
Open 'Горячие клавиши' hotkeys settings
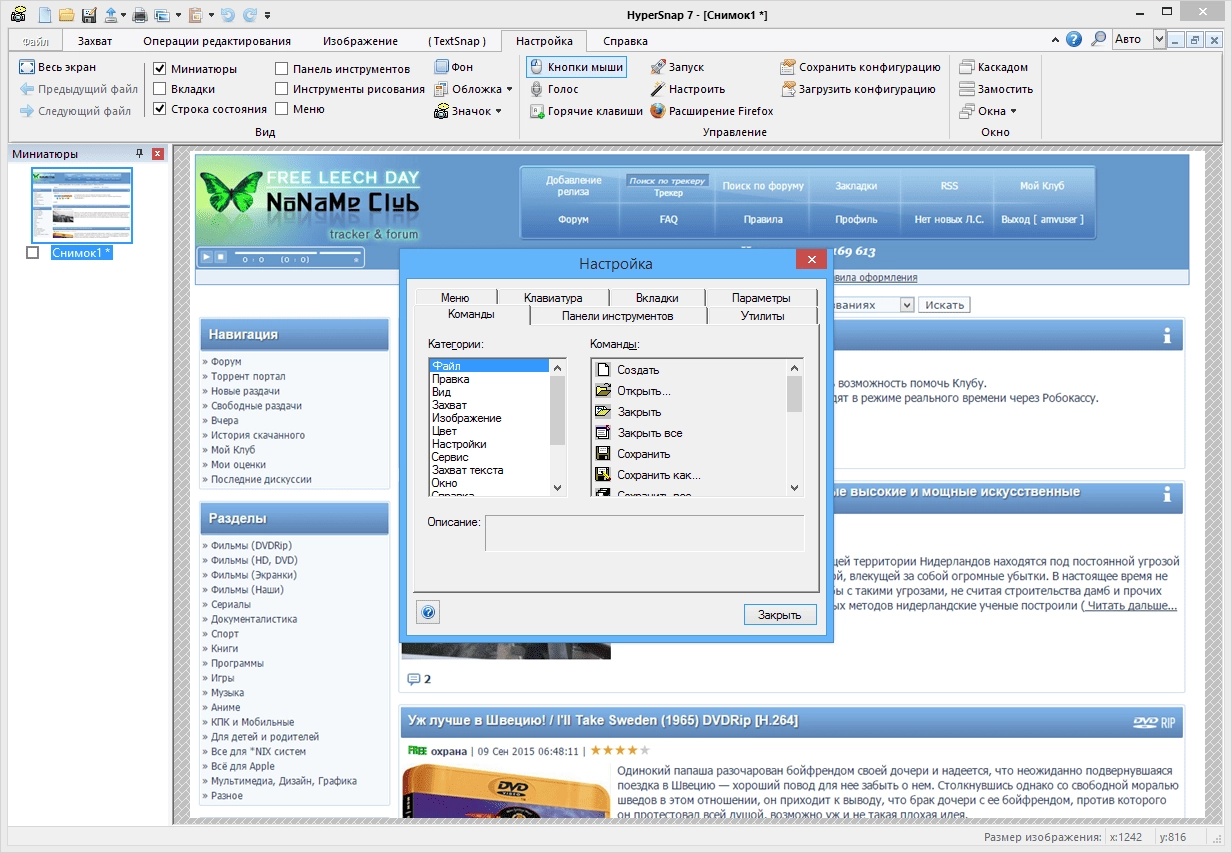tap(587, 111)
